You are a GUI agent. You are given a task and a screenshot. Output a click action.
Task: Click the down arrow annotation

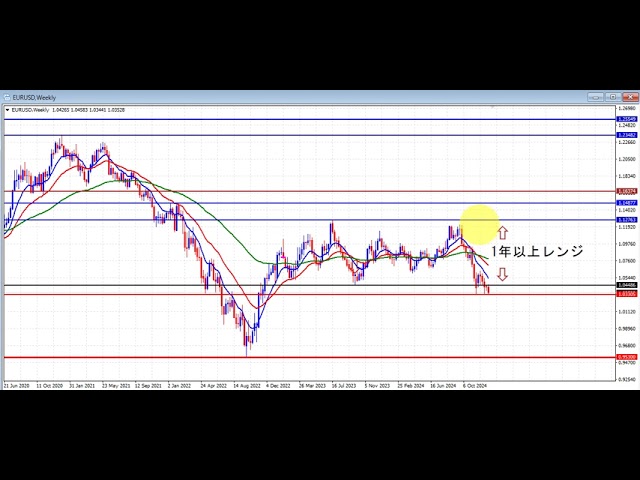[502, 273]
